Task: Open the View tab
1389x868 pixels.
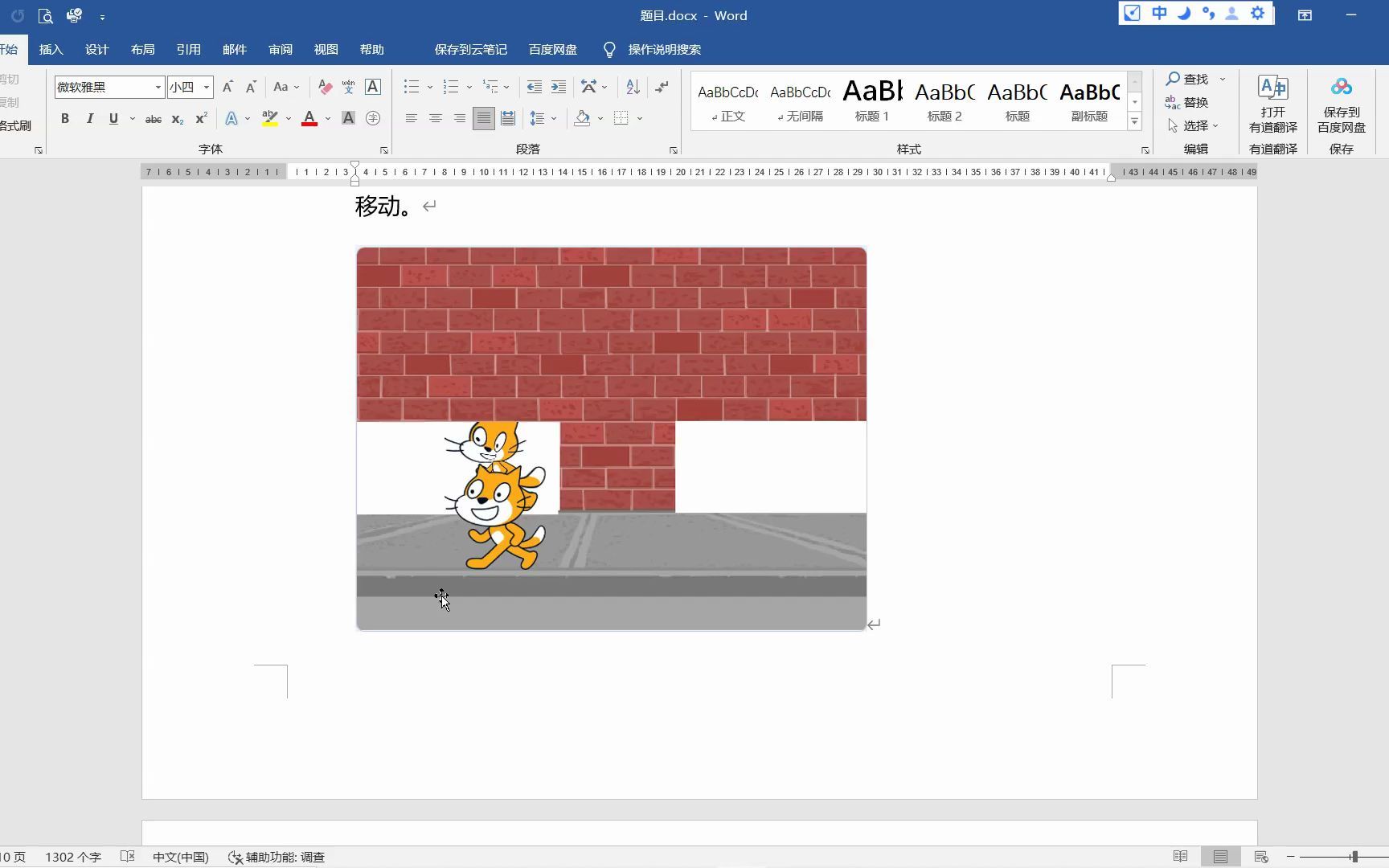Action: click(x=326, y=49)
